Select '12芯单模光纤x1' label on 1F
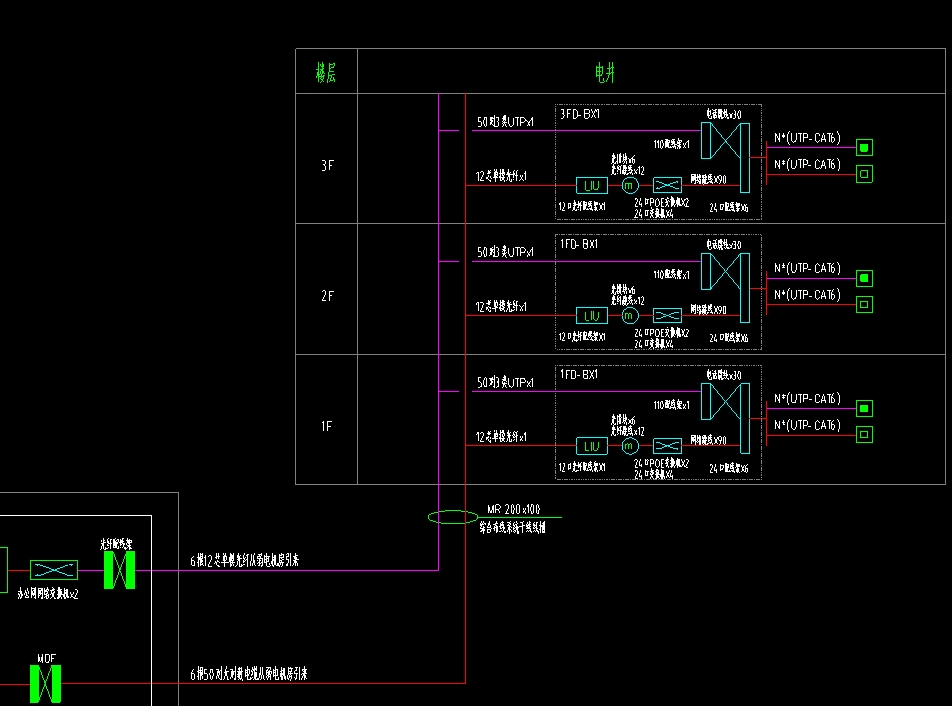 point(501,437)
